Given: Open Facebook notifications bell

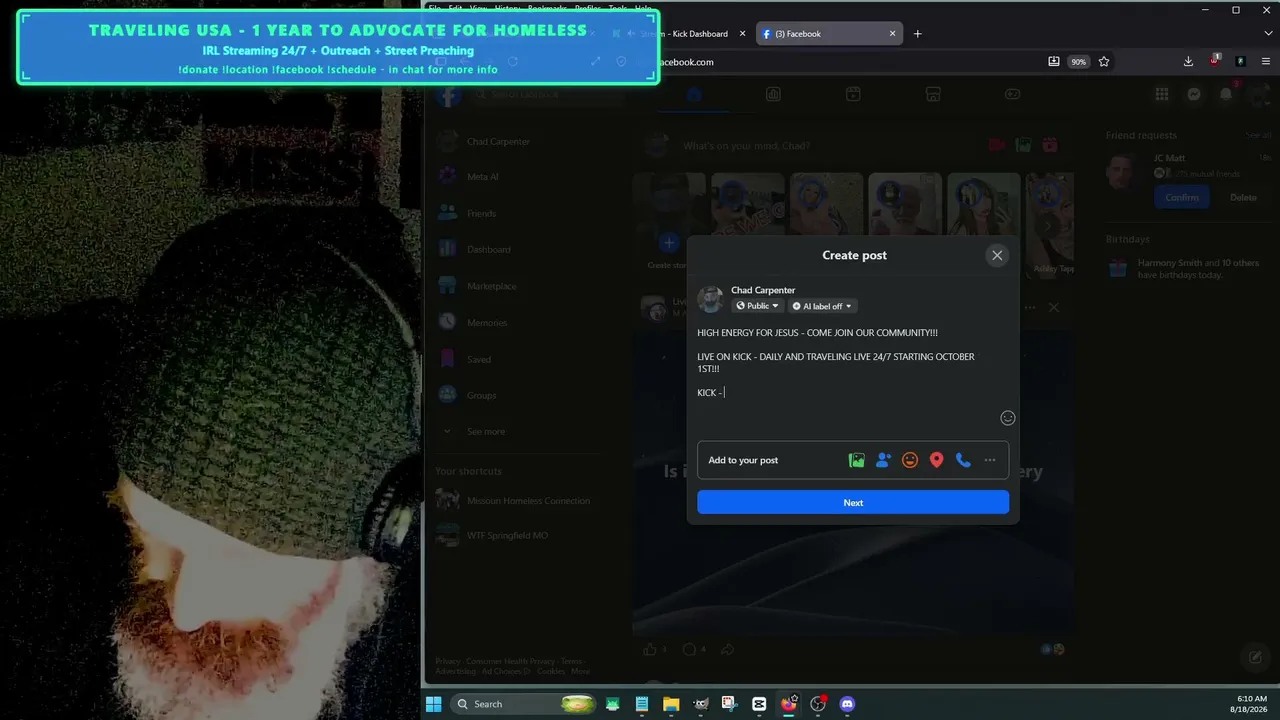Looking at the screenshot, I should 1226,94.
